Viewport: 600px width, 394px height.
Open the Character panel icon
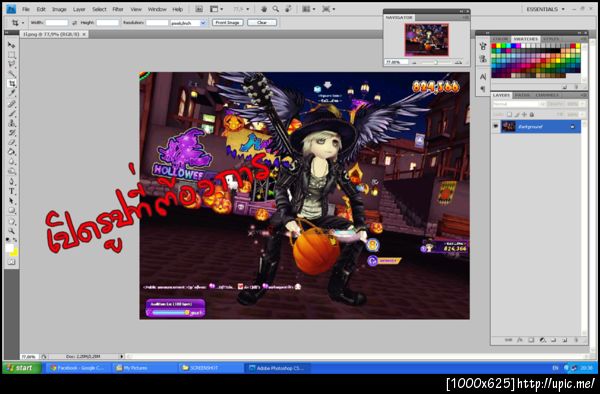click(483, 77)
